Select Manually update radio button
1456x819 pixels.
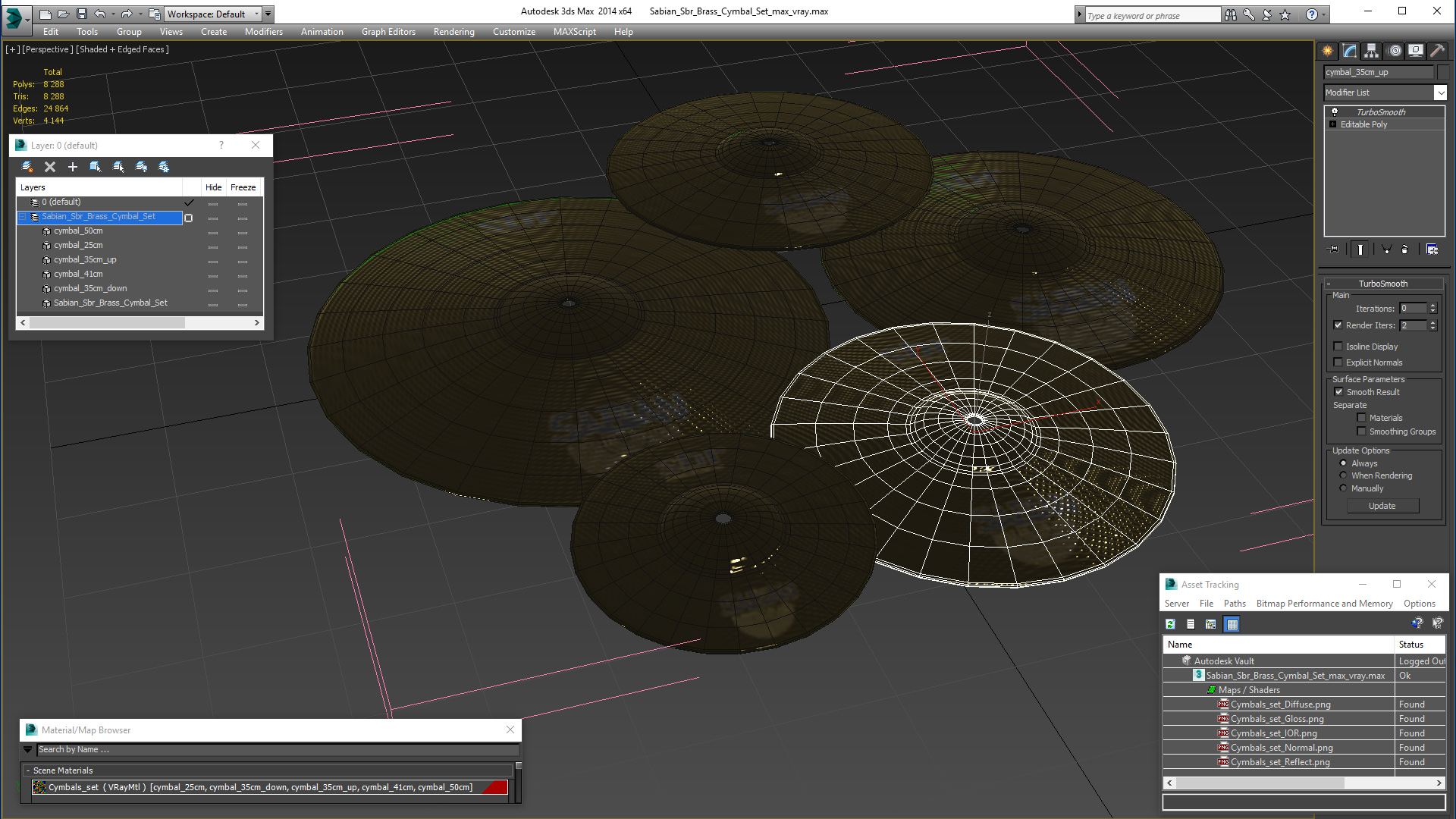tap(1344, 488)
